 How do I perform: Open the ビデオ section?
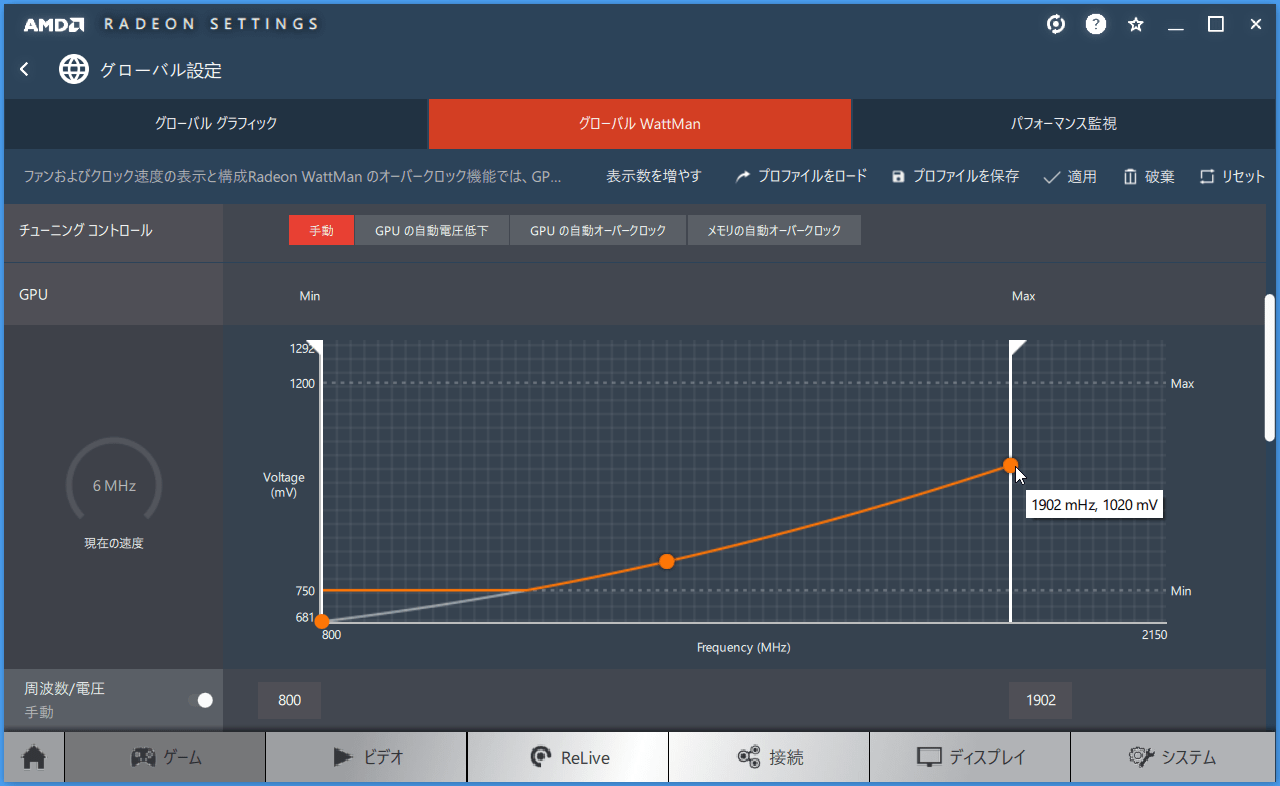click(366, 757)
